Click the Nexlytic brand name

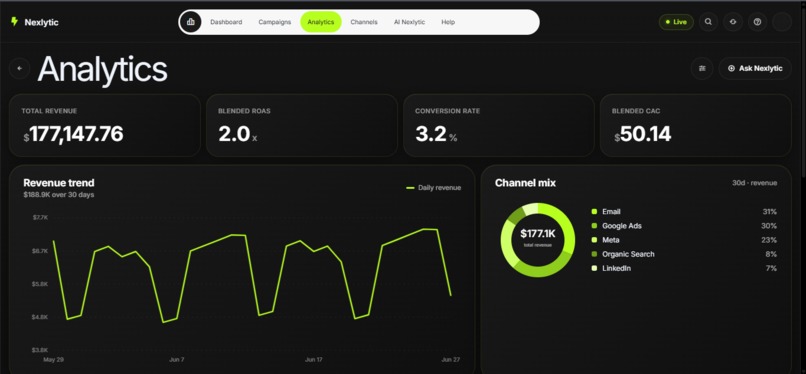pyautogui.click(x=42, y=22)
